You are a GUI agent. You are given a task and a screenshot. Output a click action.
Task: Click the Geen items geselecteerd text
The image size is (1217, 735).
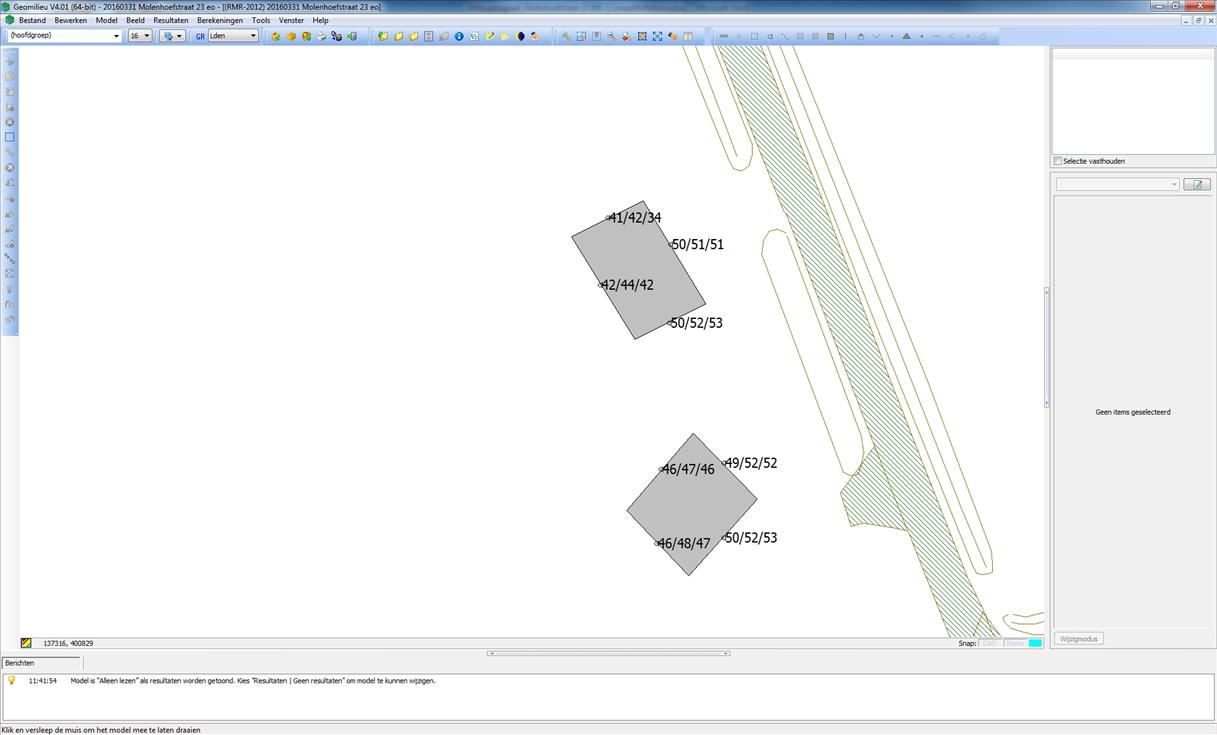pos(1132,412)
